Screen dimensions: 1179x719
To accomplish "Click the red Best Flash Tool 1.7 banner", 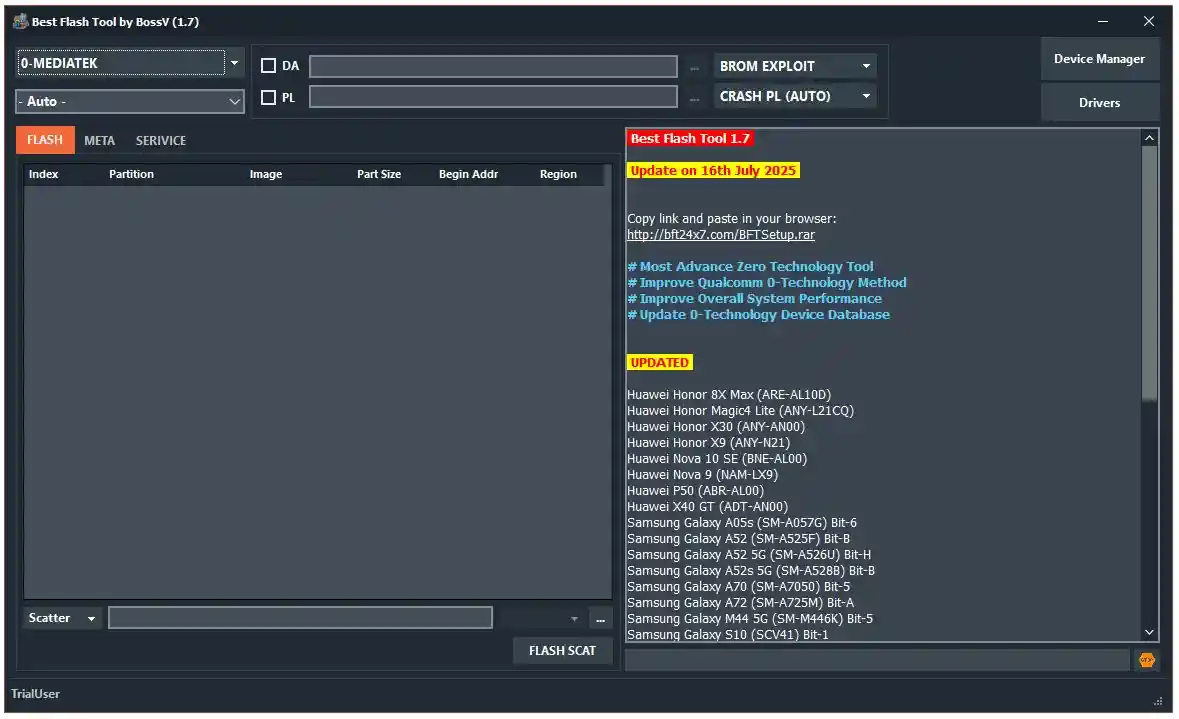I will [x=690, y=138].
